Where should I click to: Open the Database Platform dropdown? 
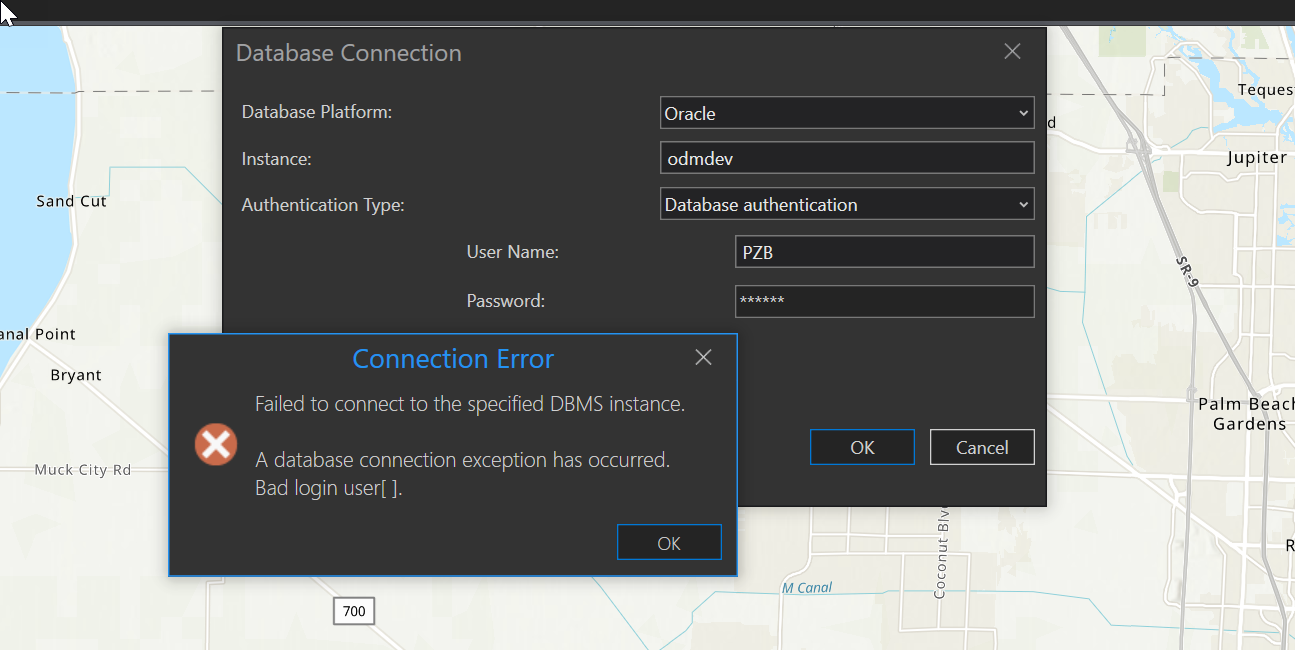[x=846, y=113]
